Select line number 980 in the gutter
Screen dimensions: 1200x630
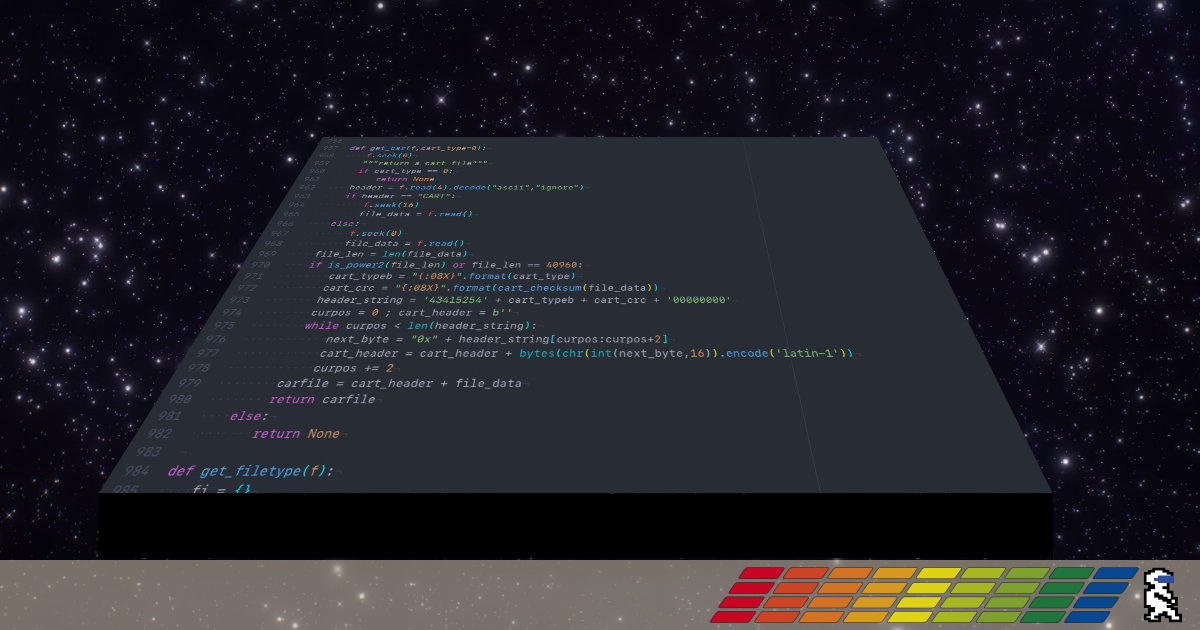(x=180, y=399)
